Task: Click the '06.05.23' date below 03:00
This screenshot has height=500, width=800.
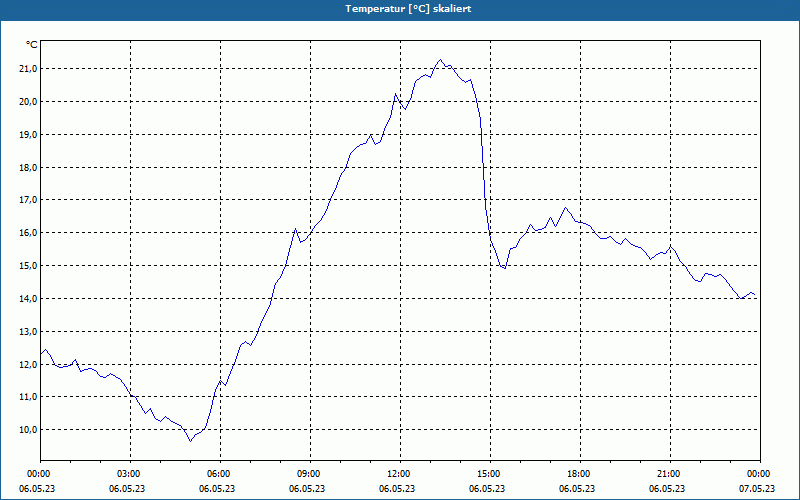Action: pyautogui.click(x=127, y=488)
